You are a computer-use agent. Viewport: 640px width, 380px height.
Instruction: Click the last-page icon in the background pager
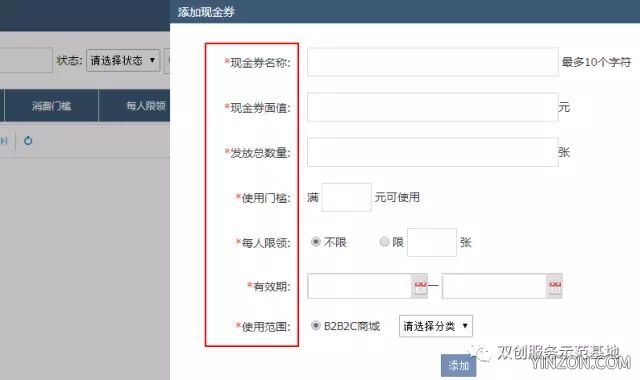click(4, 141)
